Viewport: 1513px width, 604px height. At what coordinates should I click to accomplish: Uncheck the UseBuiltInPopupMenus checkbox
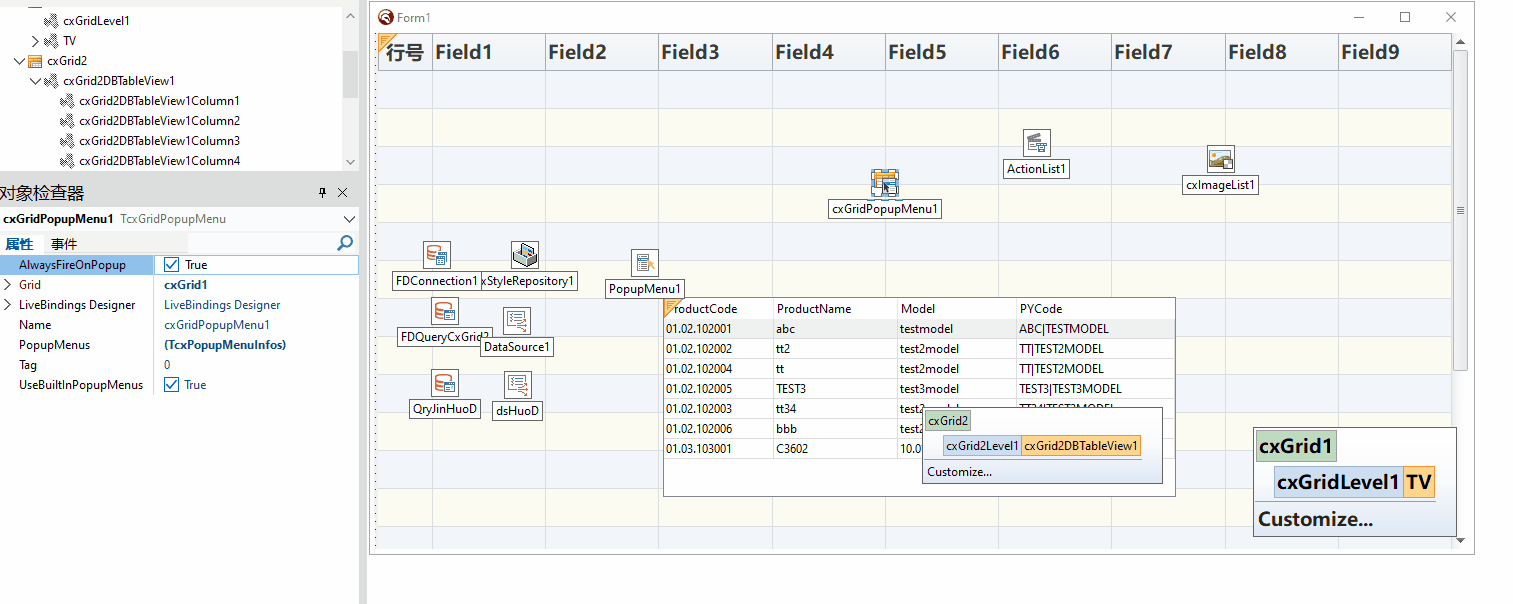(x=172, y=385)
